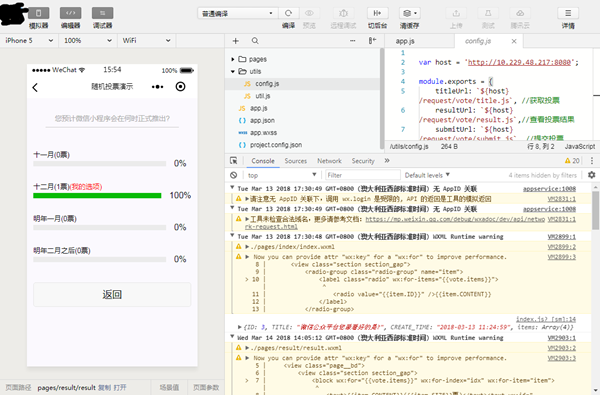Expand the pages folder
The width and height of the screenshot is (600, 395).
tap(233, 59)
